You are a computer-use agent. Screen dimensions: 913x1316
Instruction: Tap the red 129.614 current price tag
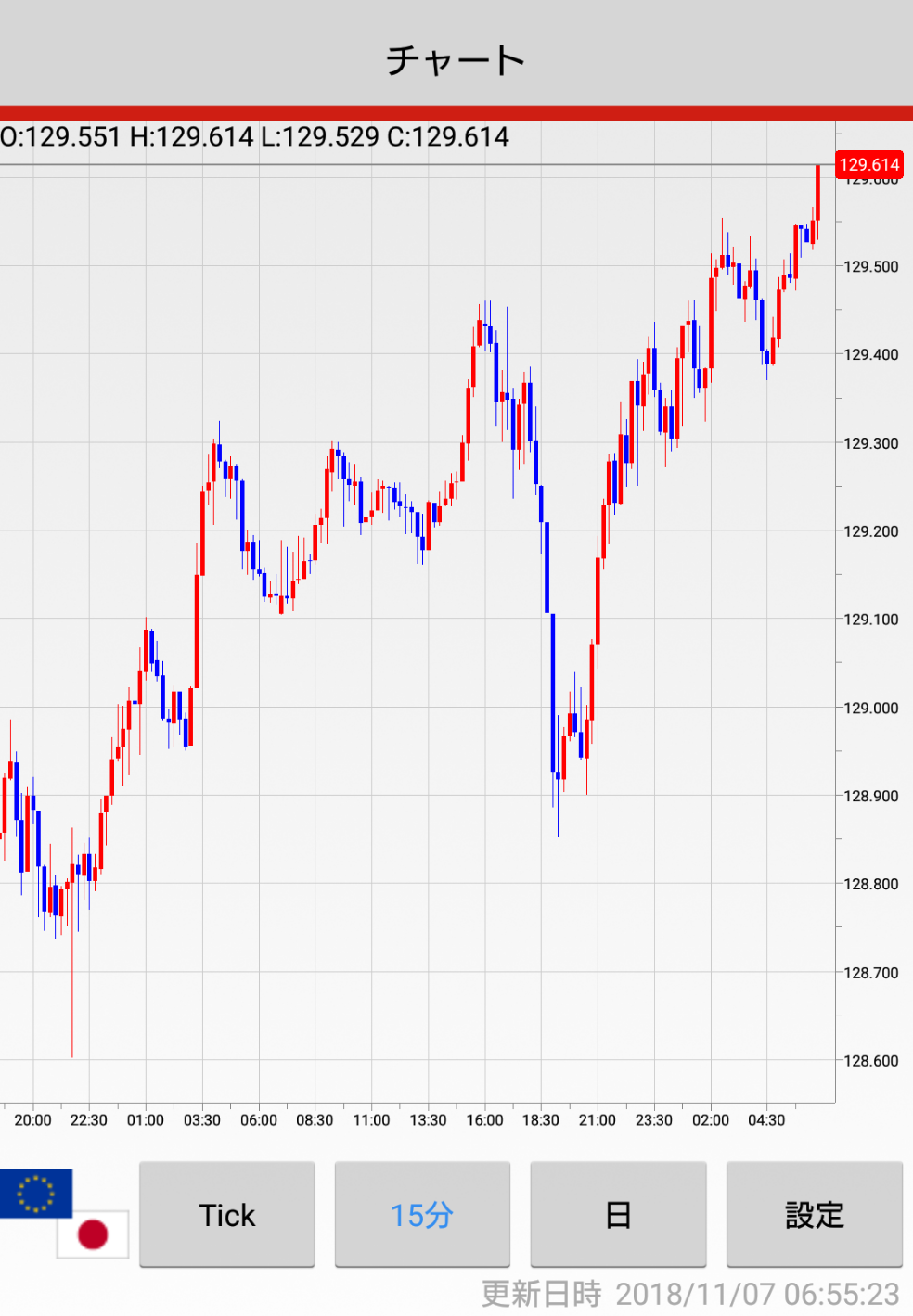tap(868, 165)
